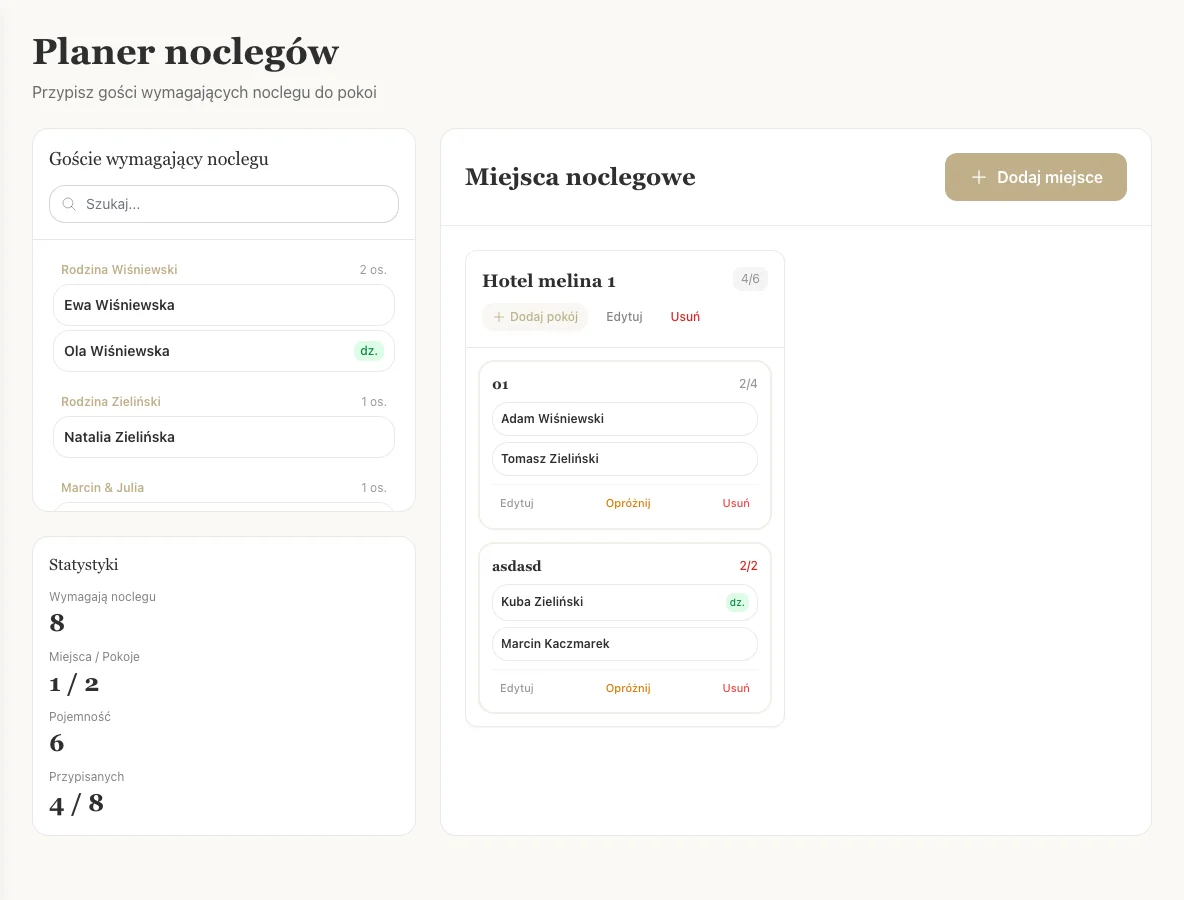Click the red 2/2 occupancy indicator on asdasd room

[x=749, y=565]
